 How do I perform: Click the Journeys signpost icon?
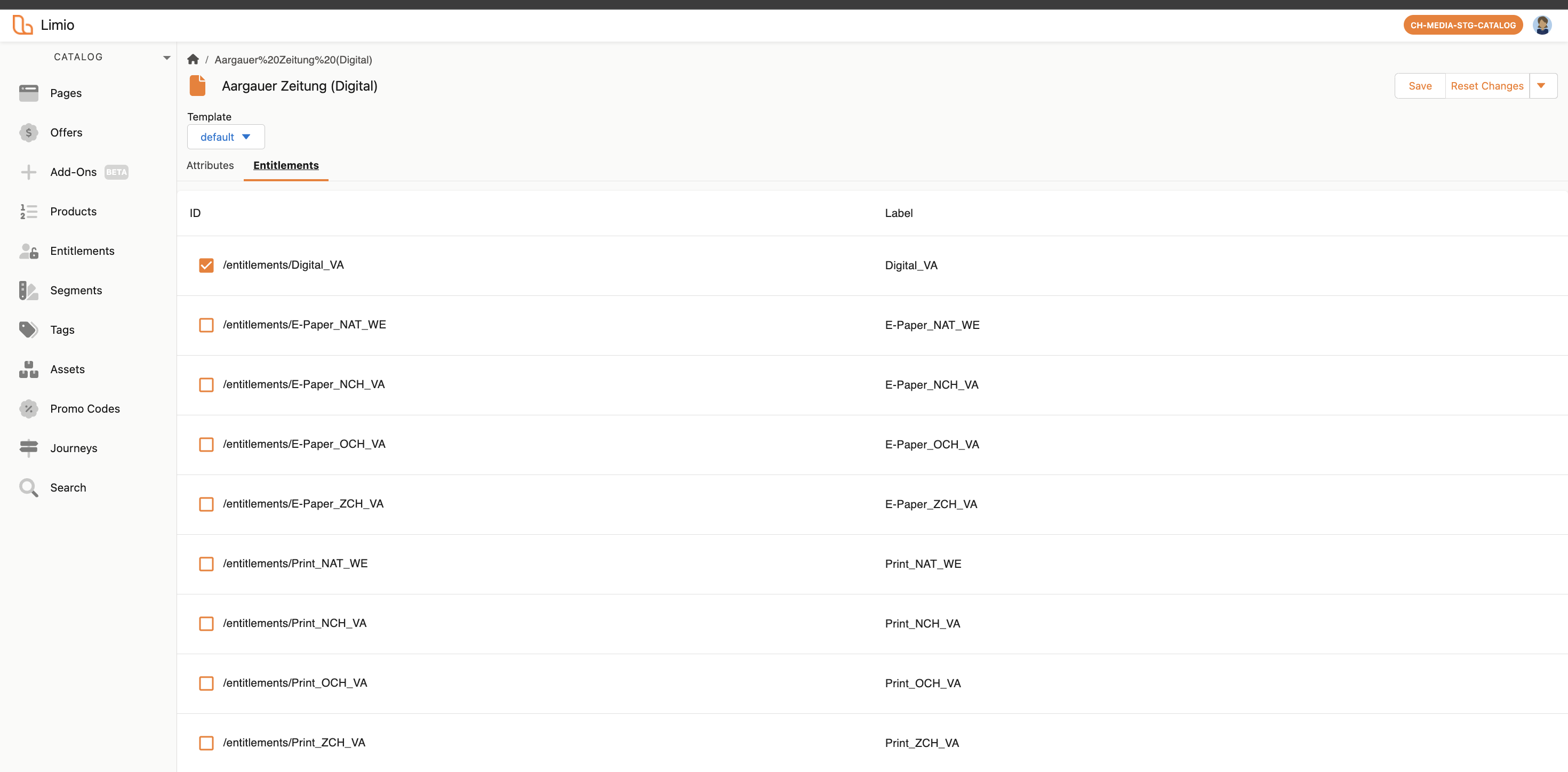pyautogui.click(x=29, y=448)
